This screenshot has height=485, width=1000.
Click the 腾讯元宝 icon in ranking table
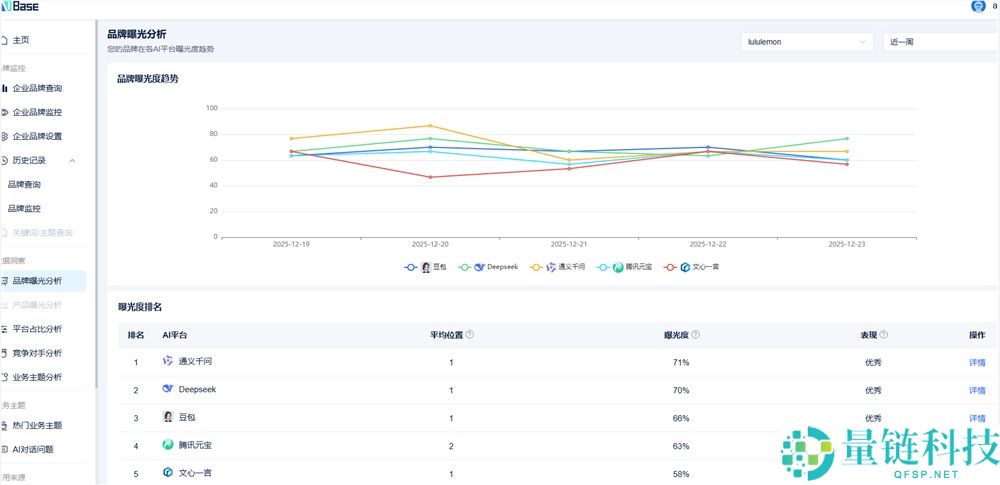(168, 444)
